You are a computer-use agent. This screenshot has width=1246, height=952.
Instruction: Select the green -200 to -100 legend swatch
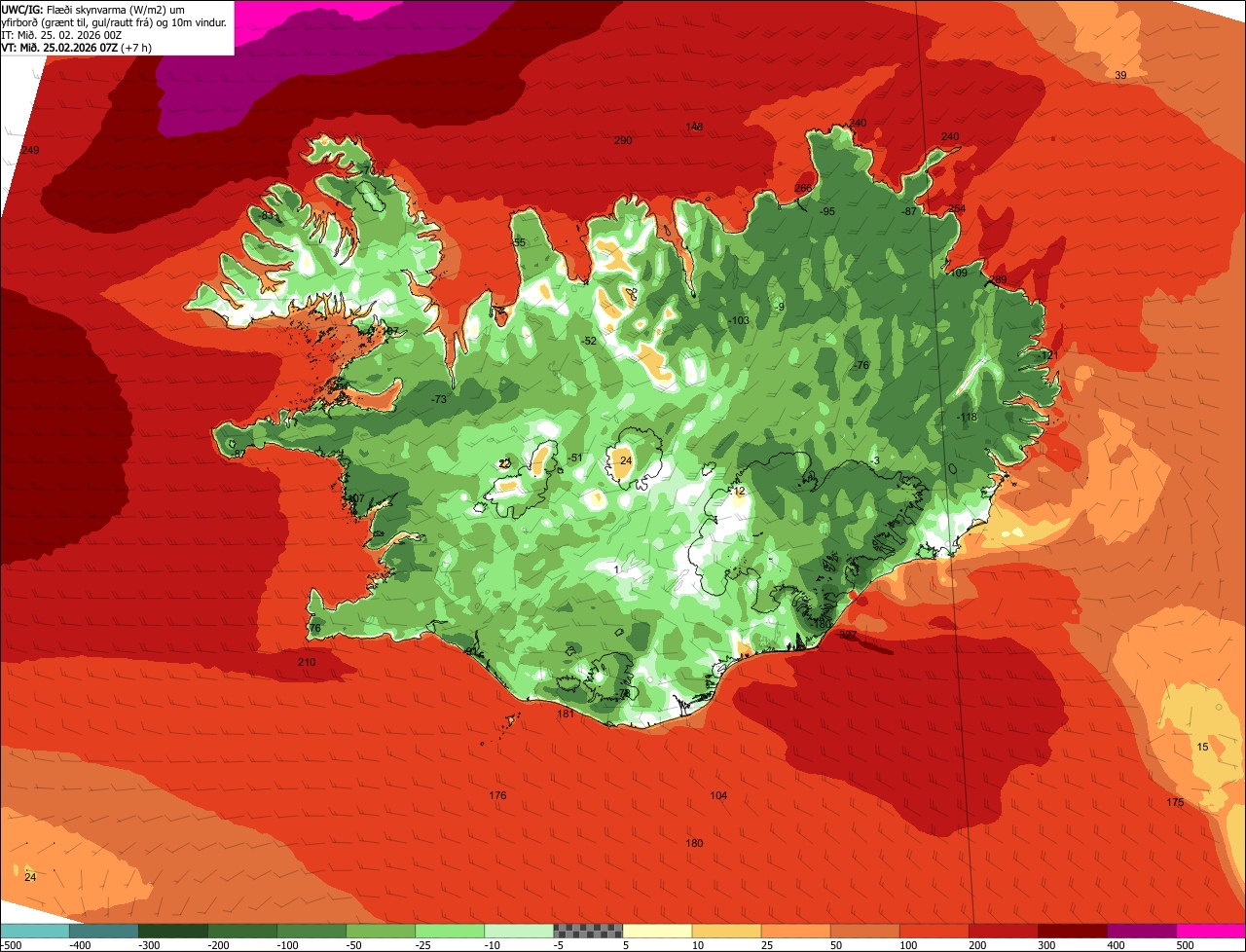(241, 931)
